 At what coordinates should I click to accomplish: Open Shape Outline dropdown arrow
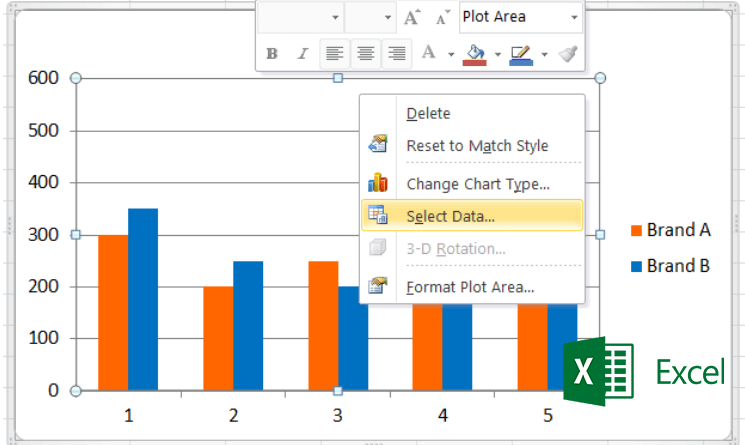pos(544,55)
